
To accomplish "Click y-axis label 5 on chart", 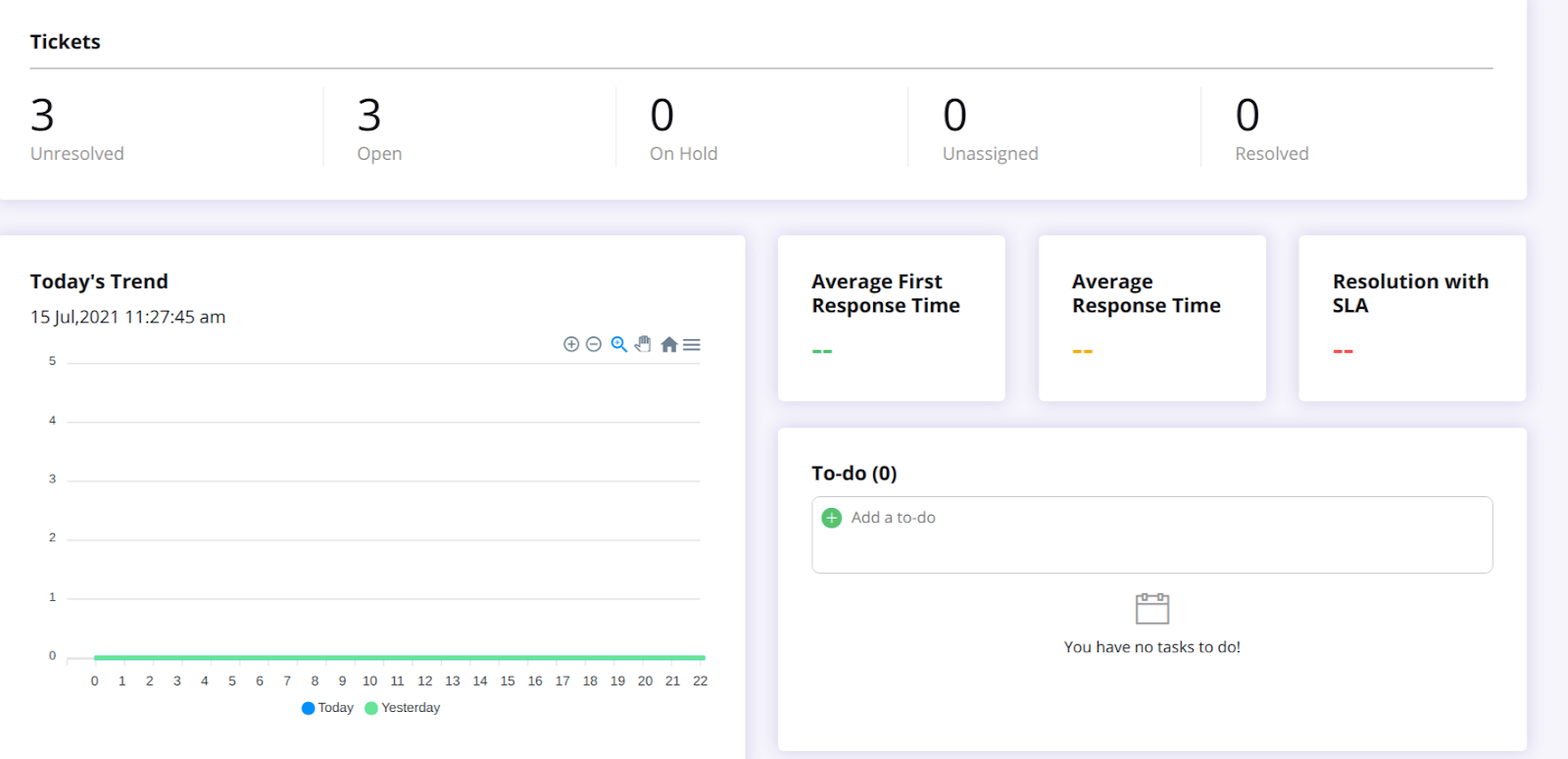I will [52, 361].
